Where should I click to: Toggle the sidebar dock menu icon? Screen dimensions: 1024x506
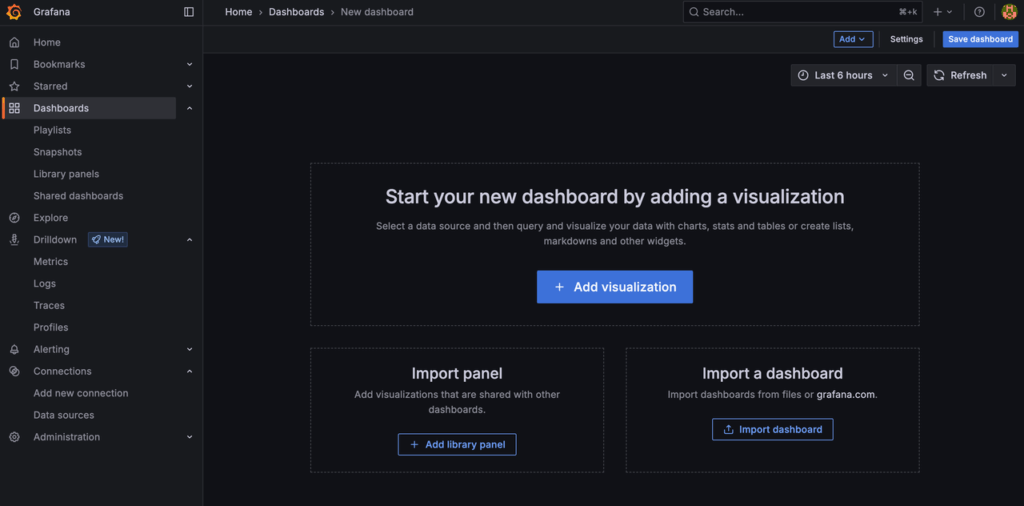pos(189,12)
